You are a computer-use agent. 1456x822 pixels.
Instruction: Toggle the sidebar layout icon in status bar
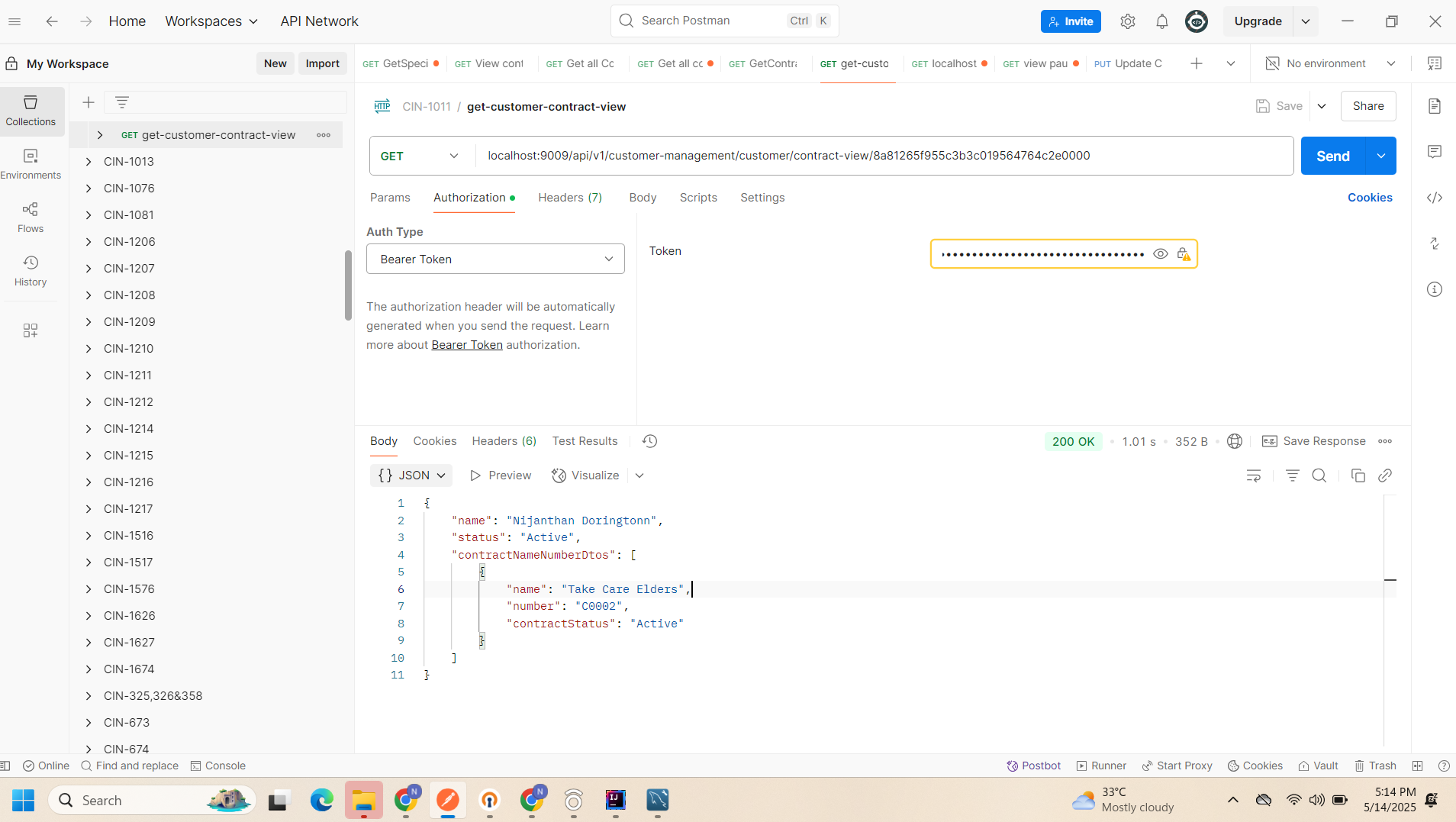(5, 766)
